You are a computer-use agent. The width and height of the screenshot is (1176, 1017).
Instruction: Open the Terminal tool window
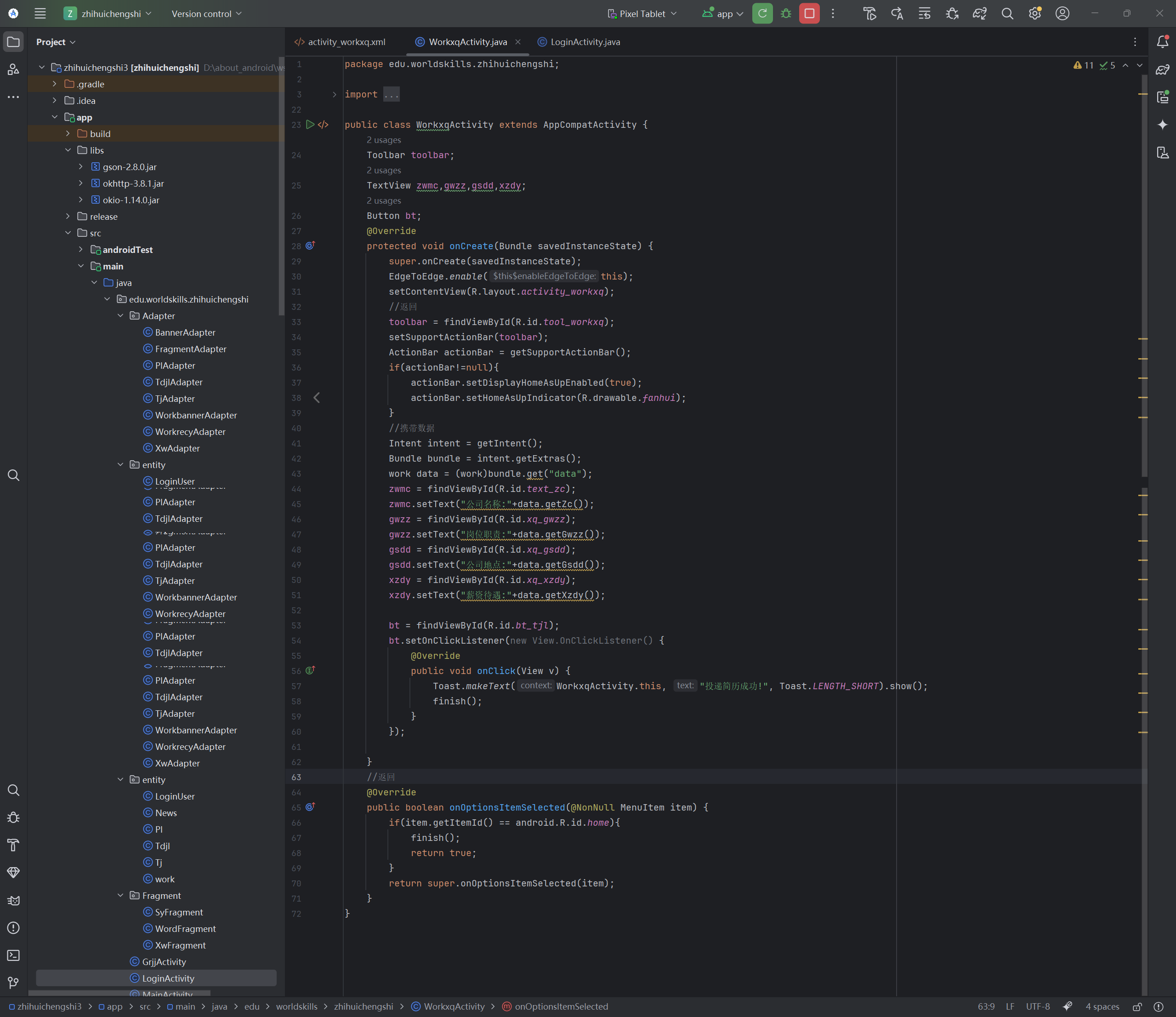13,955
